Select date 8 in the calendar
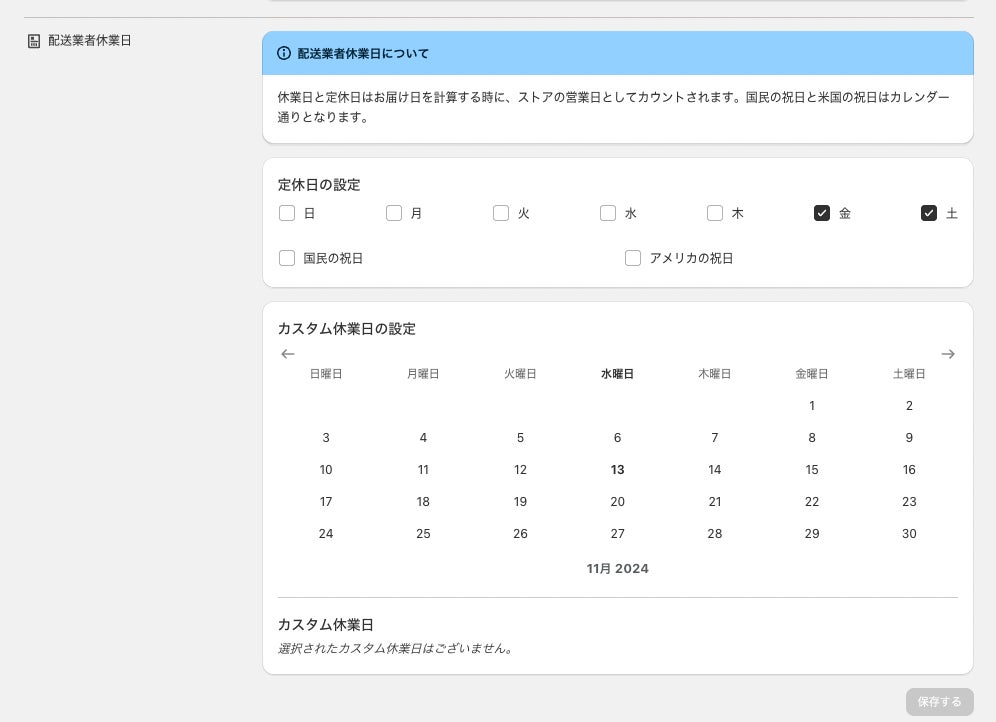 (x=812, y=438)
